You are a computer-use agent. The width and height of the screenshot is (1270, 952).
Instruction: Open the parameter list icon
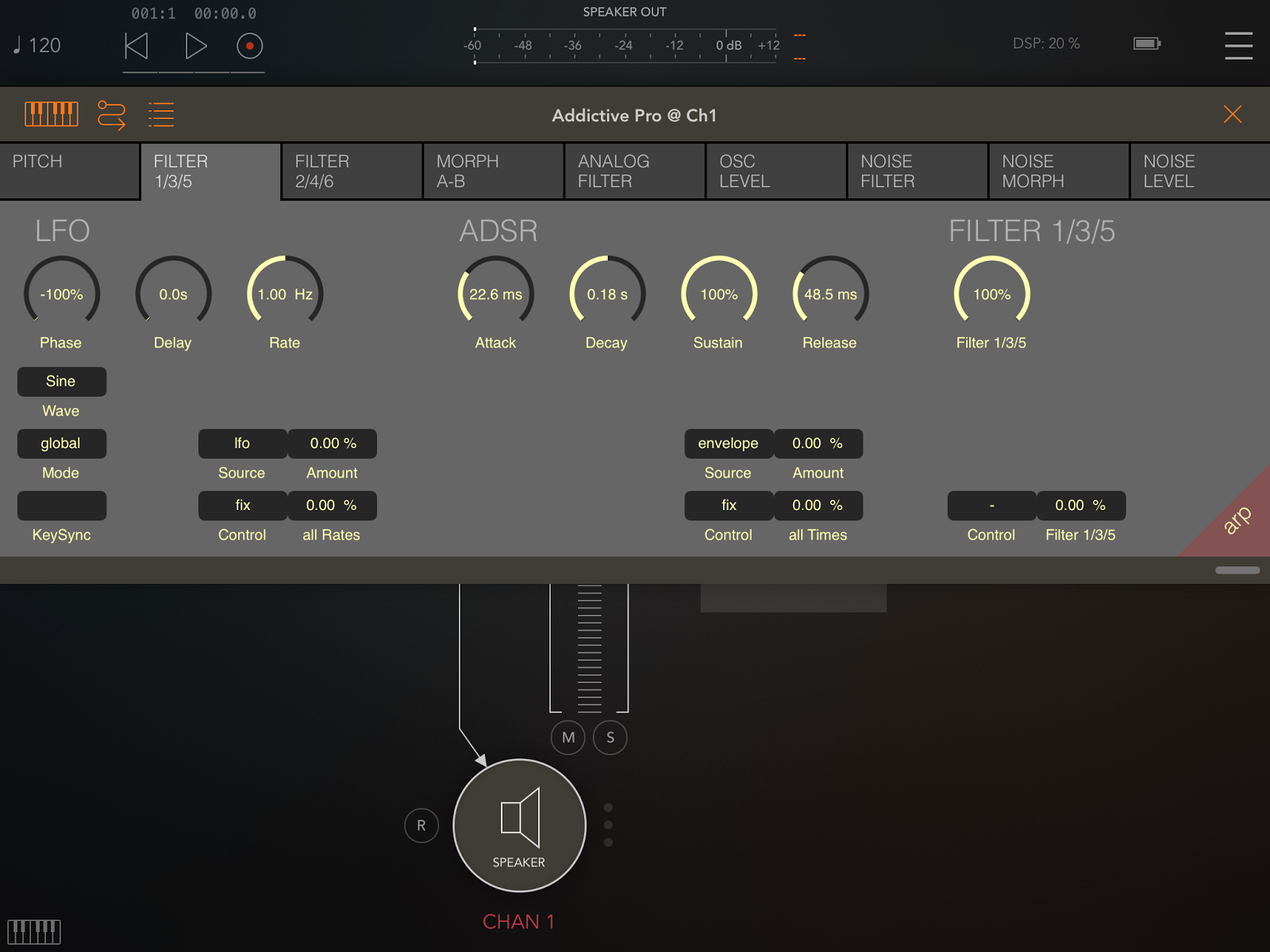tap(161, 113)
